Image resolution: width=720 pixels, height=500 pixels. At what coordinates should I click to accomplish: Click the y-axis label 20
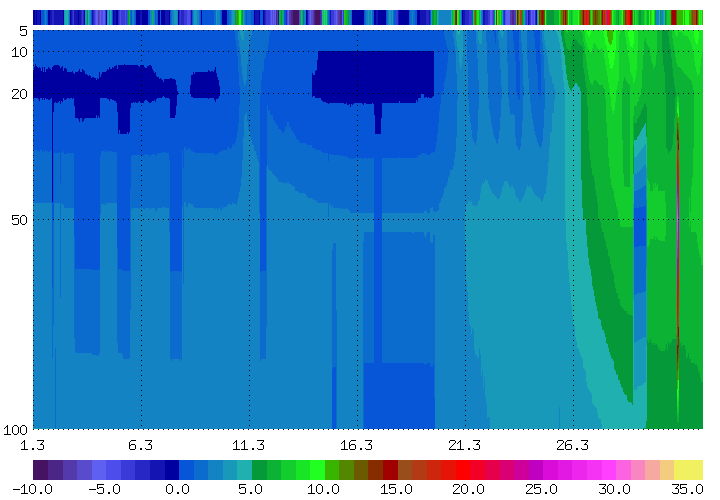tap(19, 94)
